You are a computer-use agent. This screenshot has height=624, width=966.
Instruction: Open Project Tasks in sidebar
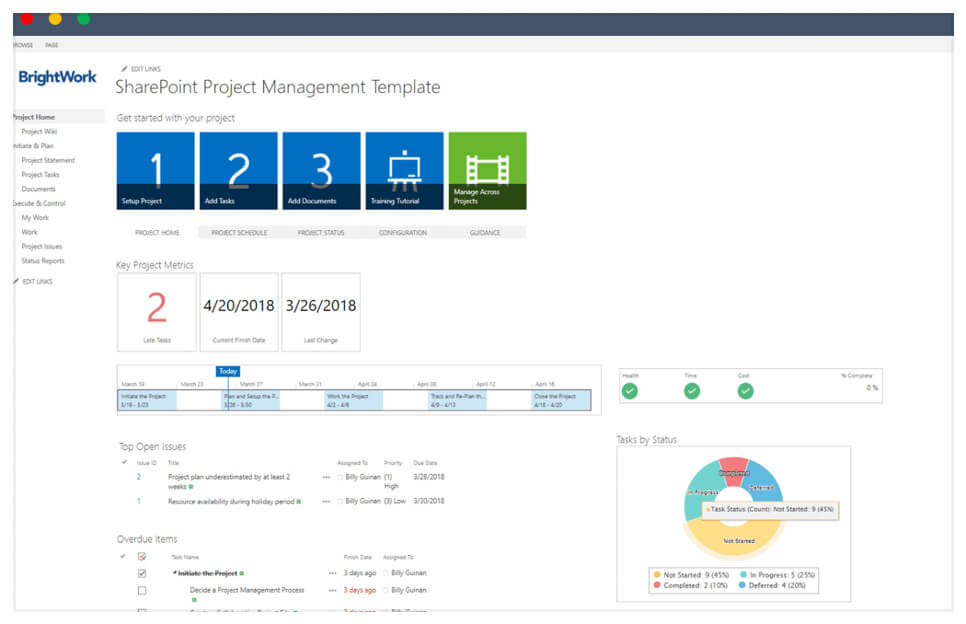[41, 174]
